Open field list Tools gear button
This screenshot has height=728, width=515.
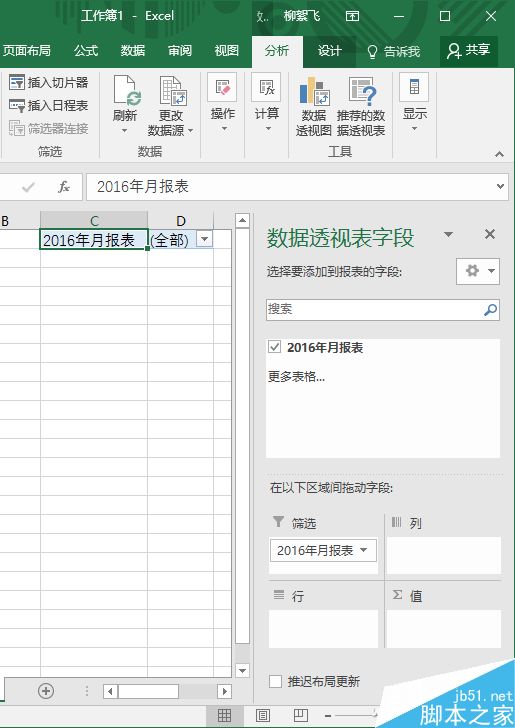click(478, 271)
